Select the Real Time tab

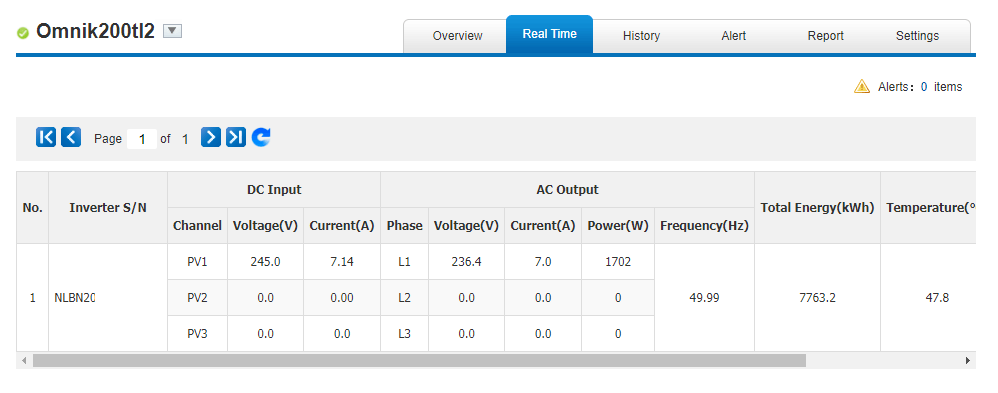(549, 34)
